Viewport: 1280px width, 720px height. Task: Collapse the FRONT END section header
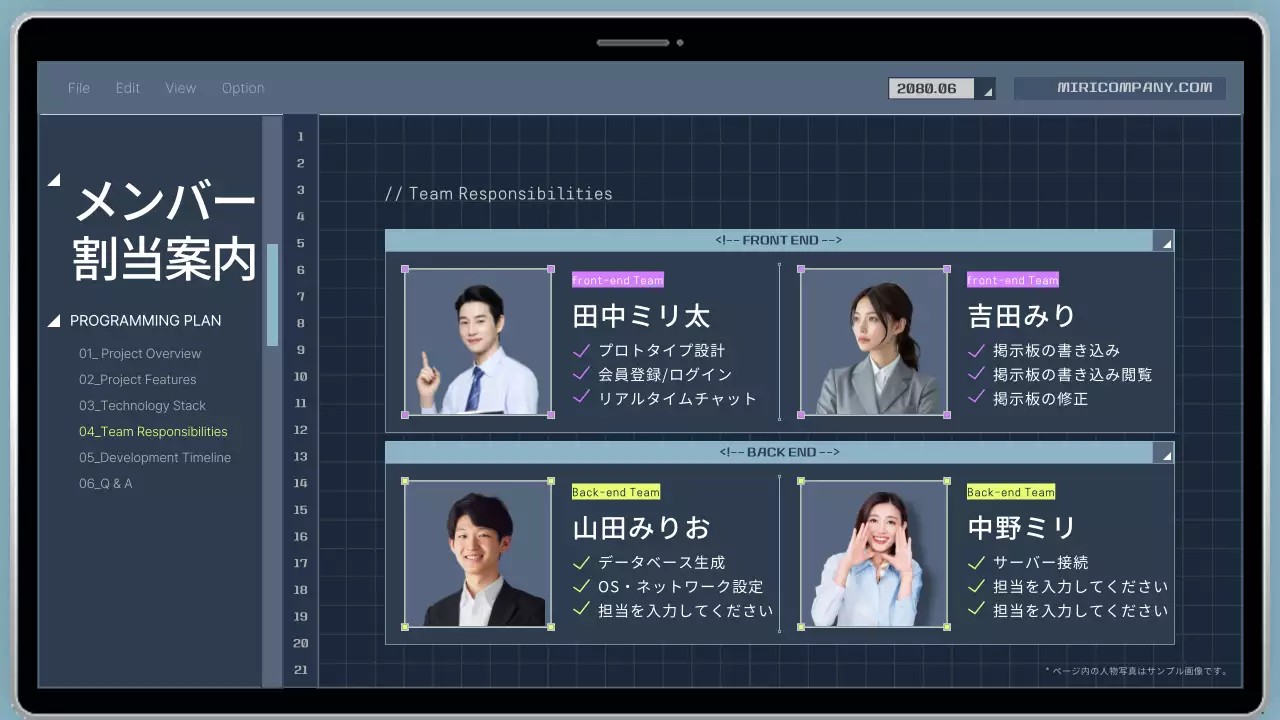tap(780, 240)
